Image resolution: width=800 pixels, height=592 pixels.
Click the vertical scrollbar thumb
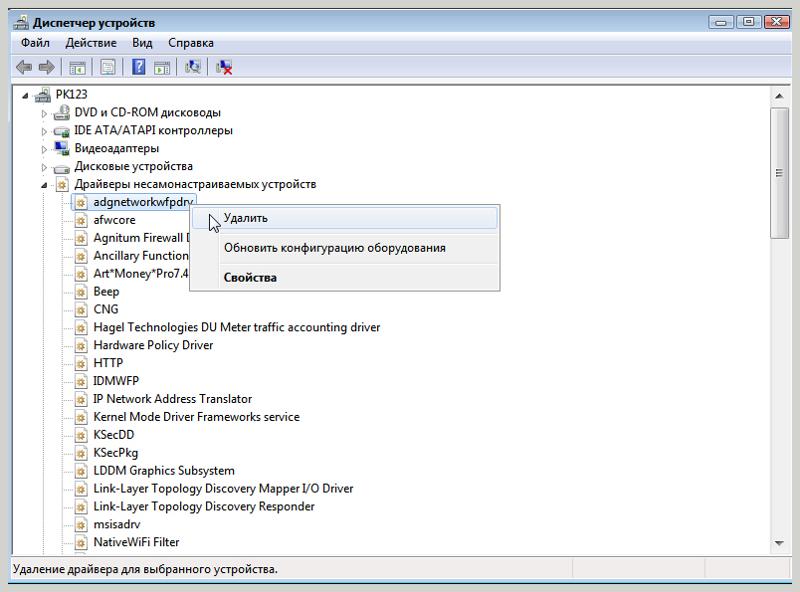tap(779, 173)
